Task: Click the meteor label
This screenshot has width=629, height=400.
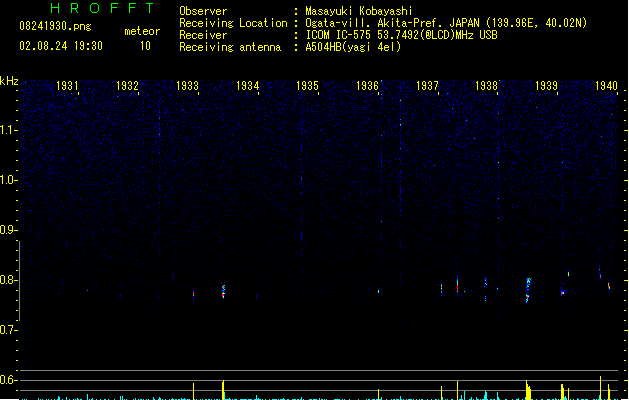Action: coord(142,31)
